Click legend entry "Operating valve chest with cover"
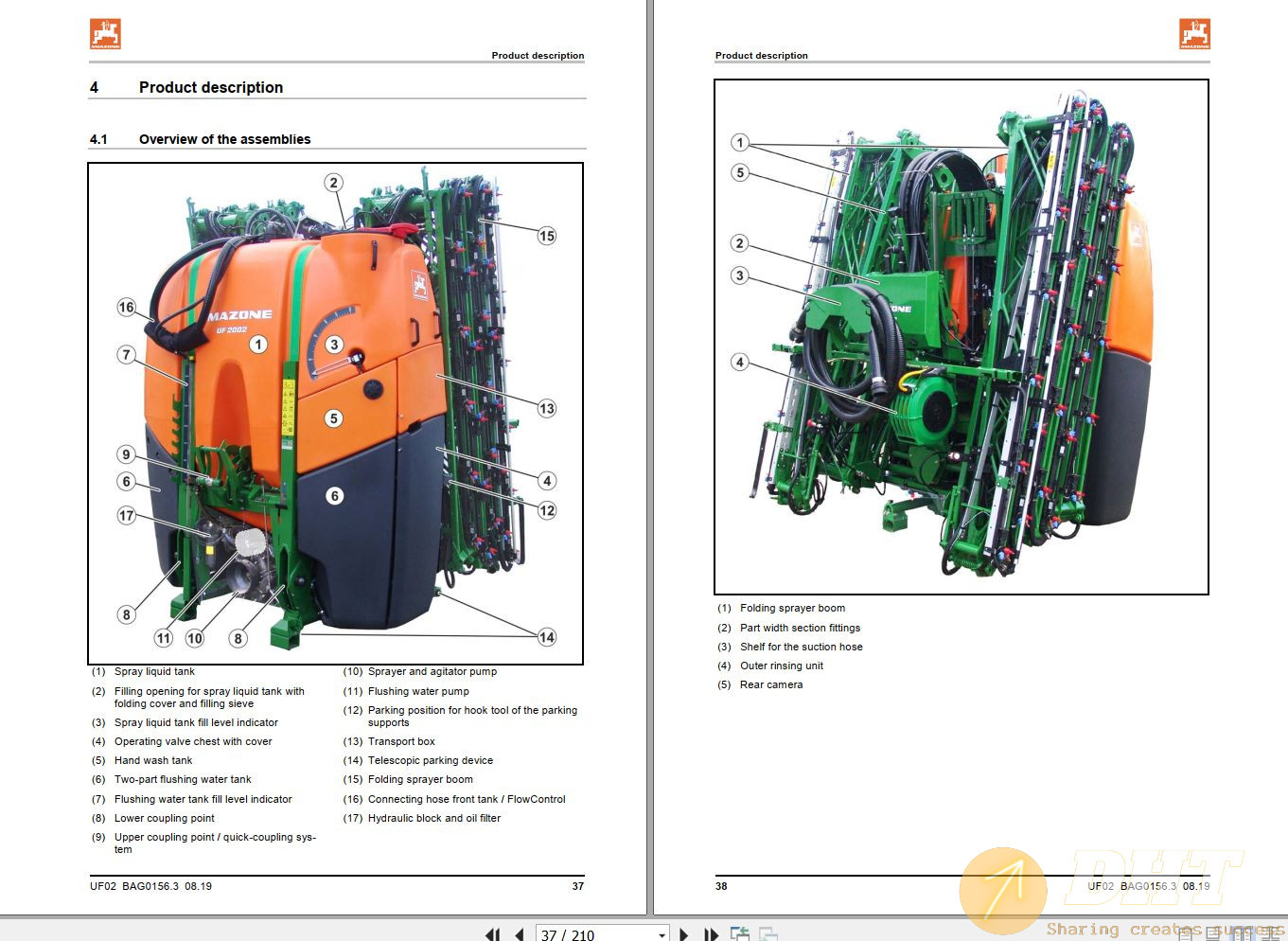This screenshot has width=1288, height=941. click(x=193, y=741)
